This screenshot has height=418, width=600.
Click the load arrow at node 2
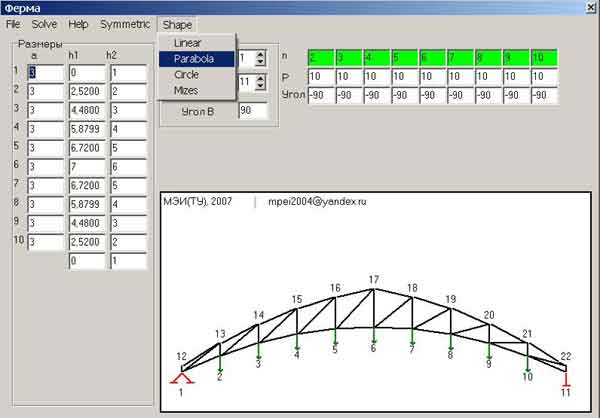[x=220, y=363]
